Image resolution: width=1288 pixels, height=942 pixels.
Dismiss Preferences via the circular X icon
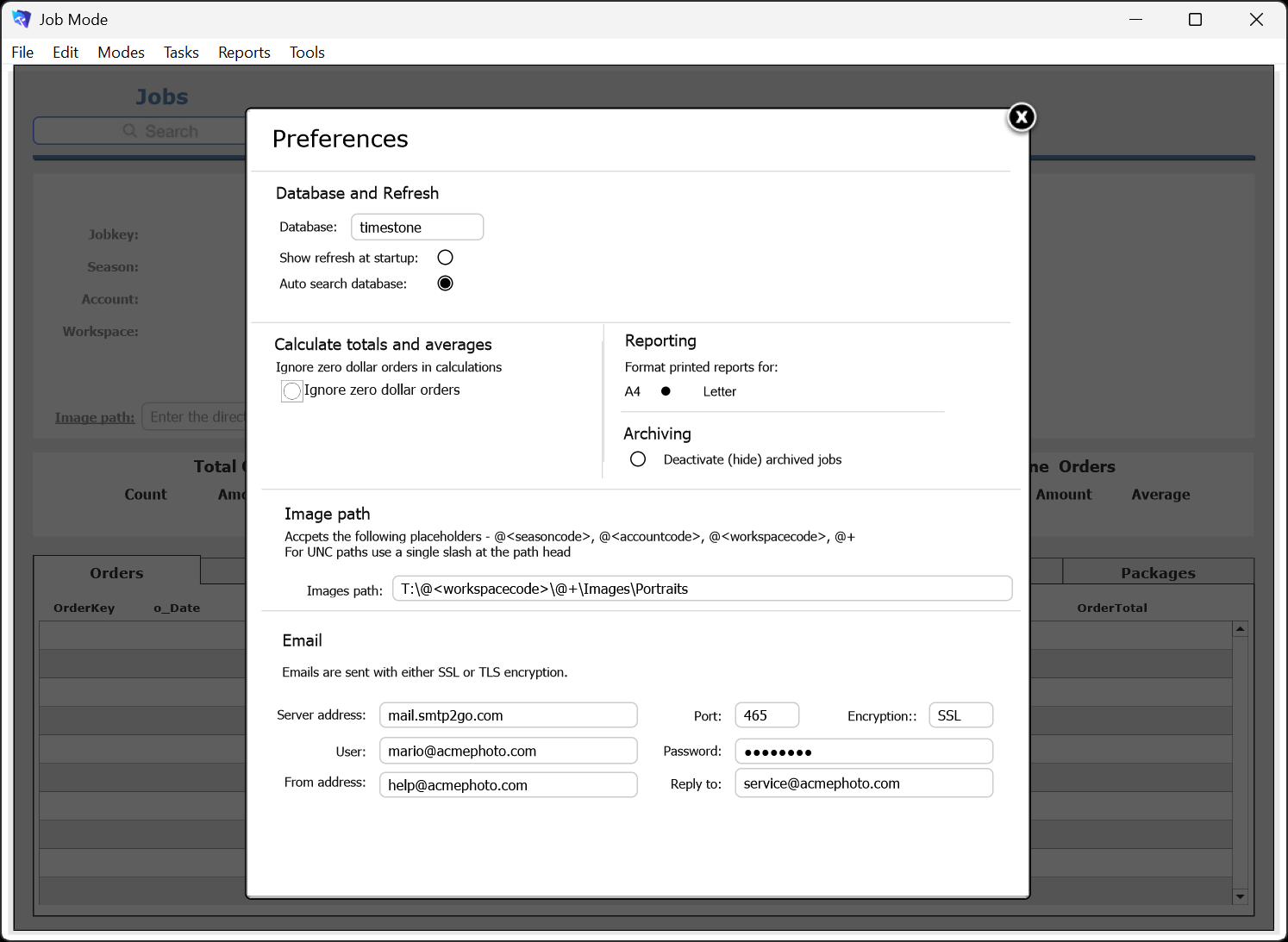[1021, 116]
